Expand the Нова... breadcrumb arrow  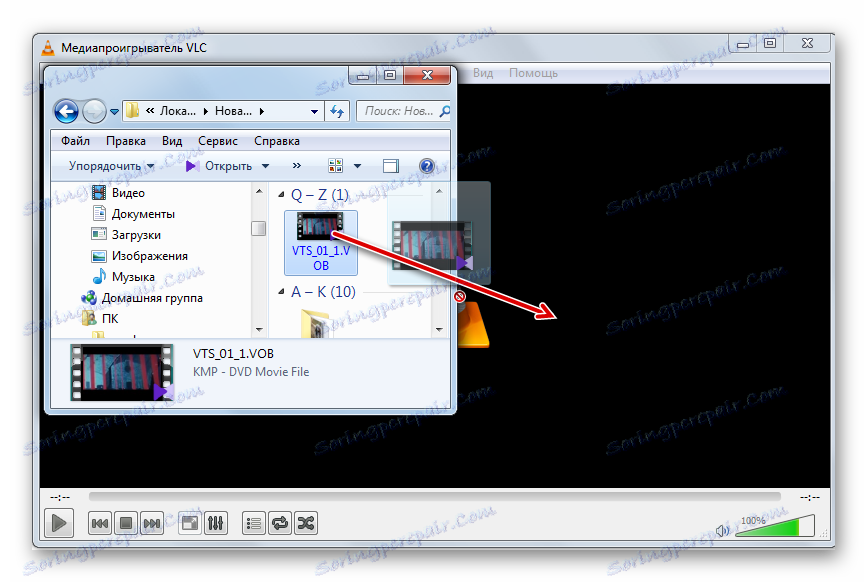tap(262, 111)
